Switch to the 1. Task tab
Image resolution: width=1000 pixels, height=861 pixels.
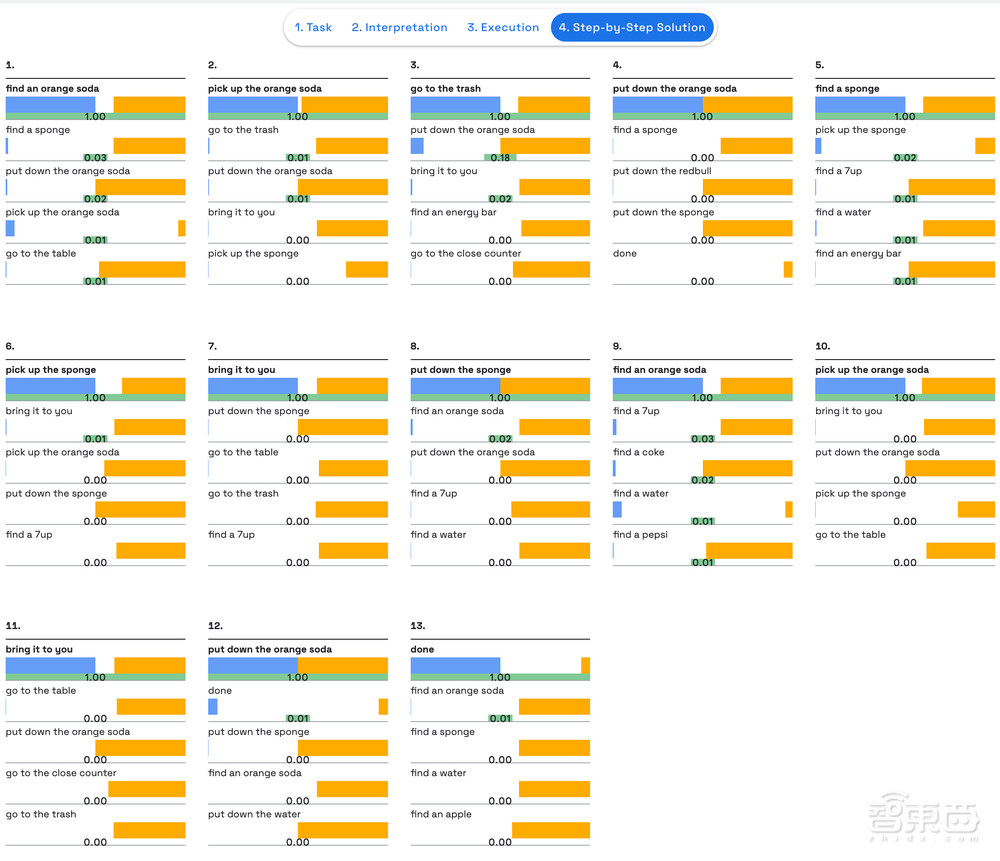click(x=313, y=28)
